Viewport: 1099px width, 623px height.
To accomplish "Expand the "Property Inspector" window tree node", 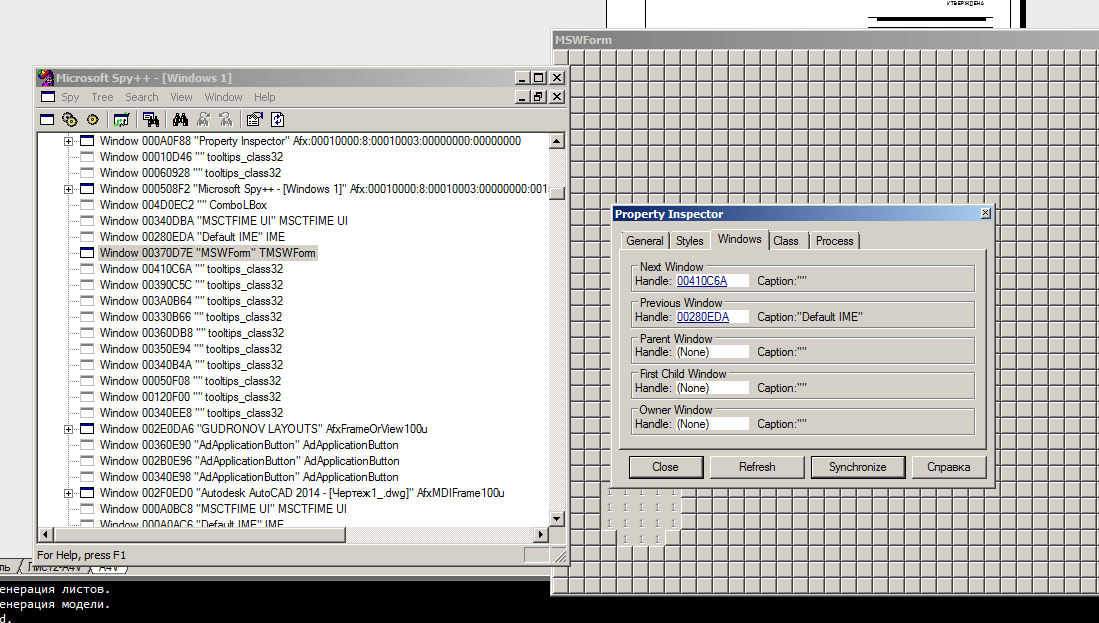I will pos(69,141).
